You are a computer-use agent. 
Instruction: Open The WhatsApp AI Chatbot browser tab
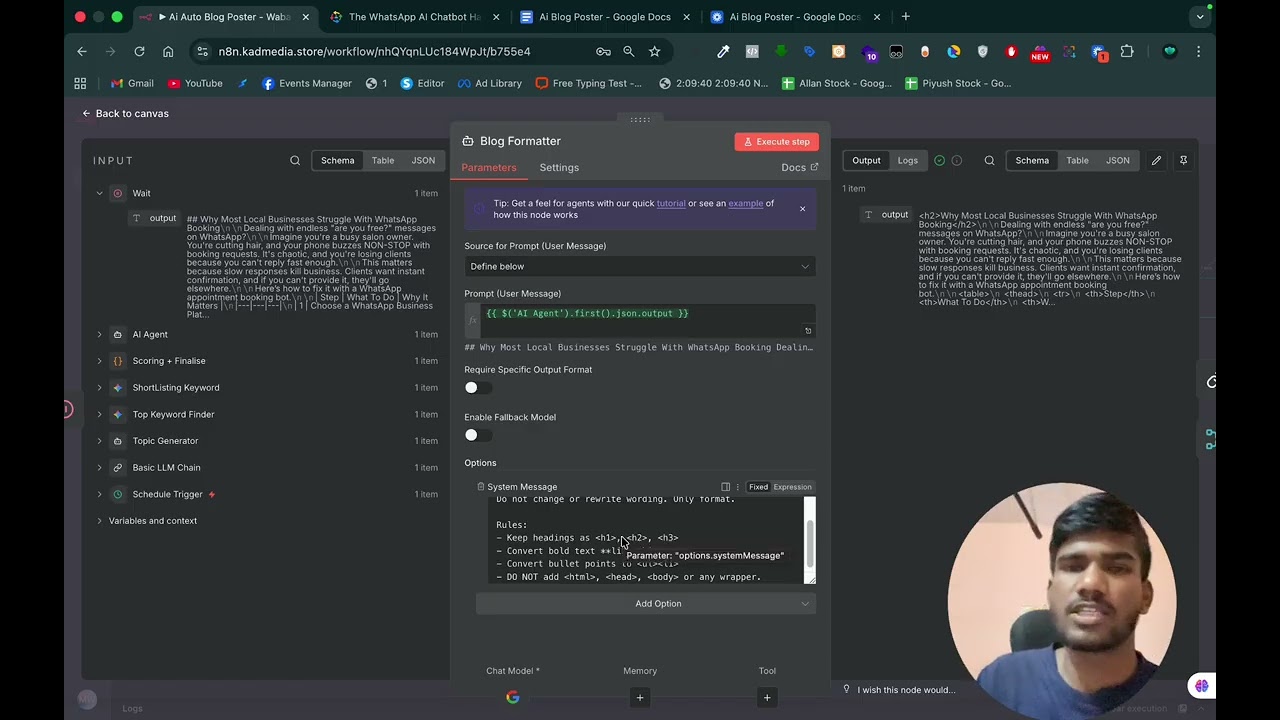pyautogui.click(x=414, y=17)
